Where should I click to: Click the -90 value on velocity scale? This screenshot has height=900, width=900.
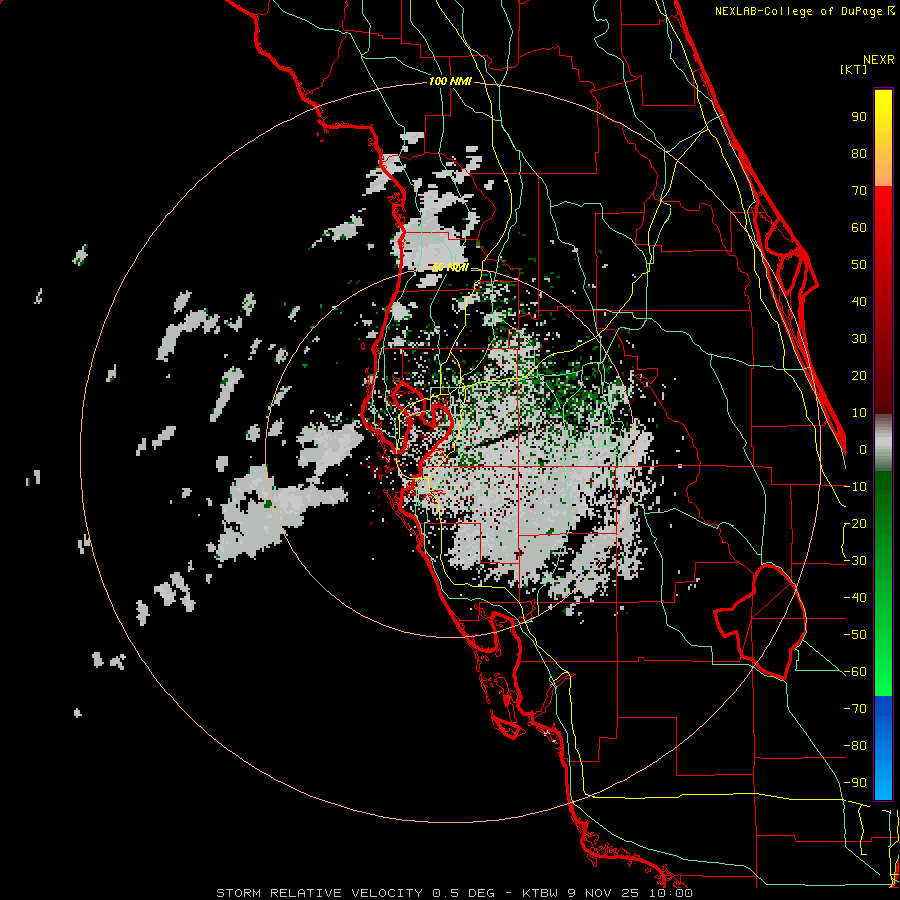point(855,783)
